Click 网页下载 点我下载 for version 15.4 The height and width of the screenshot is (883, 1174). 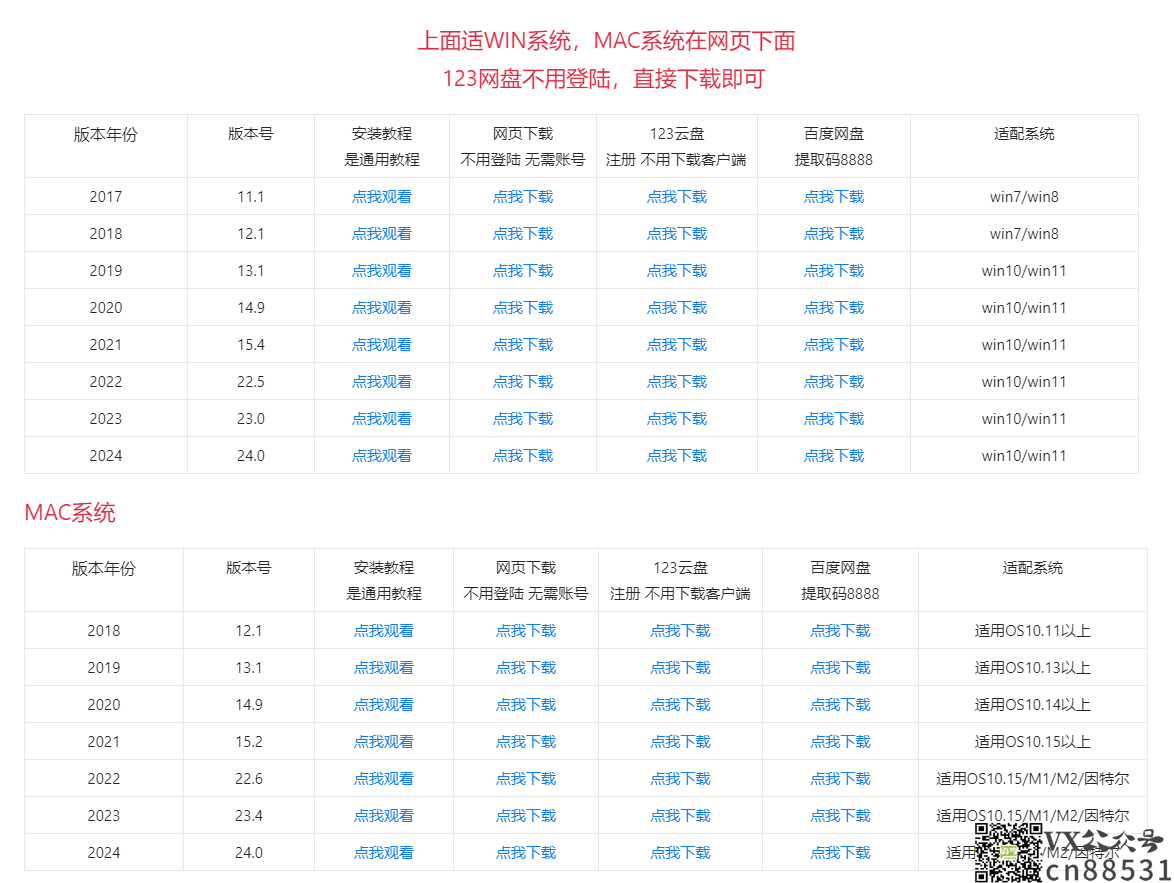tap(523, 345)
